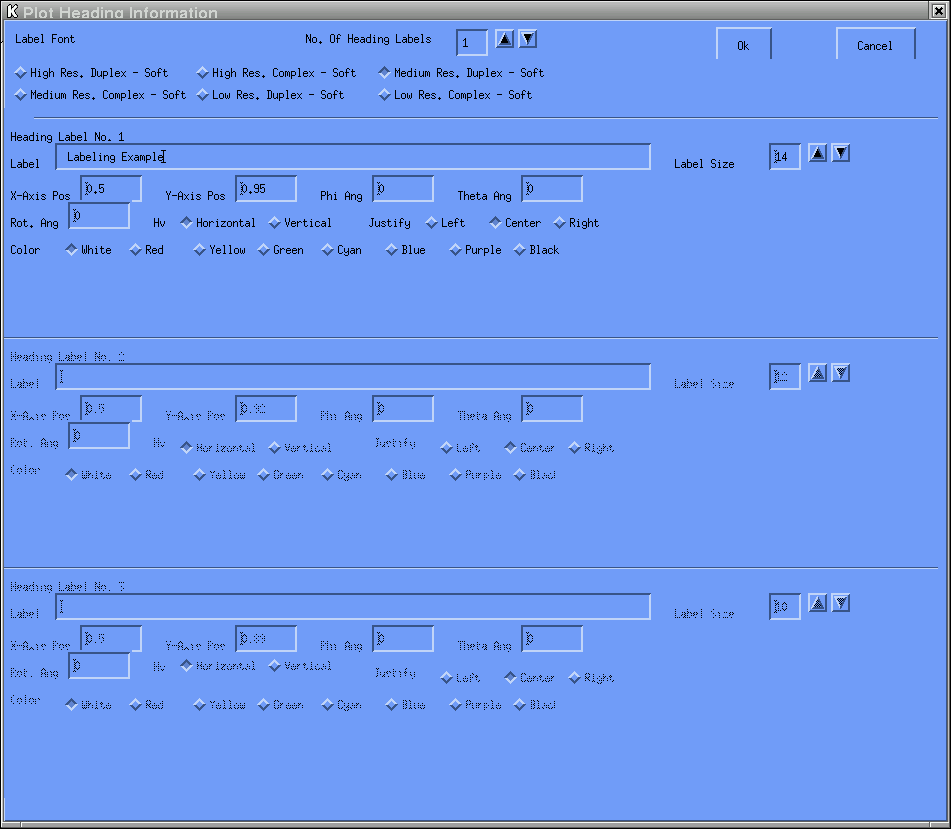
Task: Set Label 1 justification to Right
Action: pos(576,223)
